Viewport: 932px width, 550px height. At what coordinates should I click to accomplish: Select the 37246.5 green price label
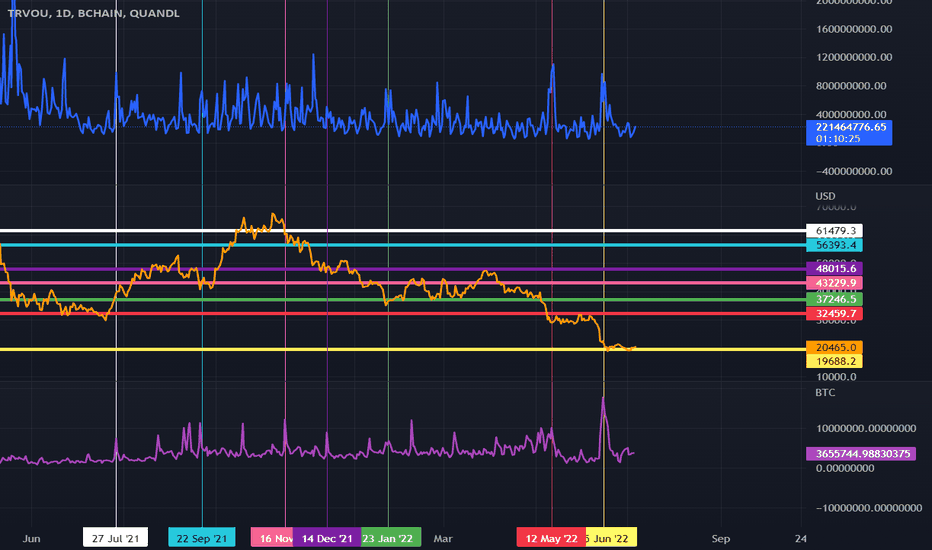tap(835, 299)
